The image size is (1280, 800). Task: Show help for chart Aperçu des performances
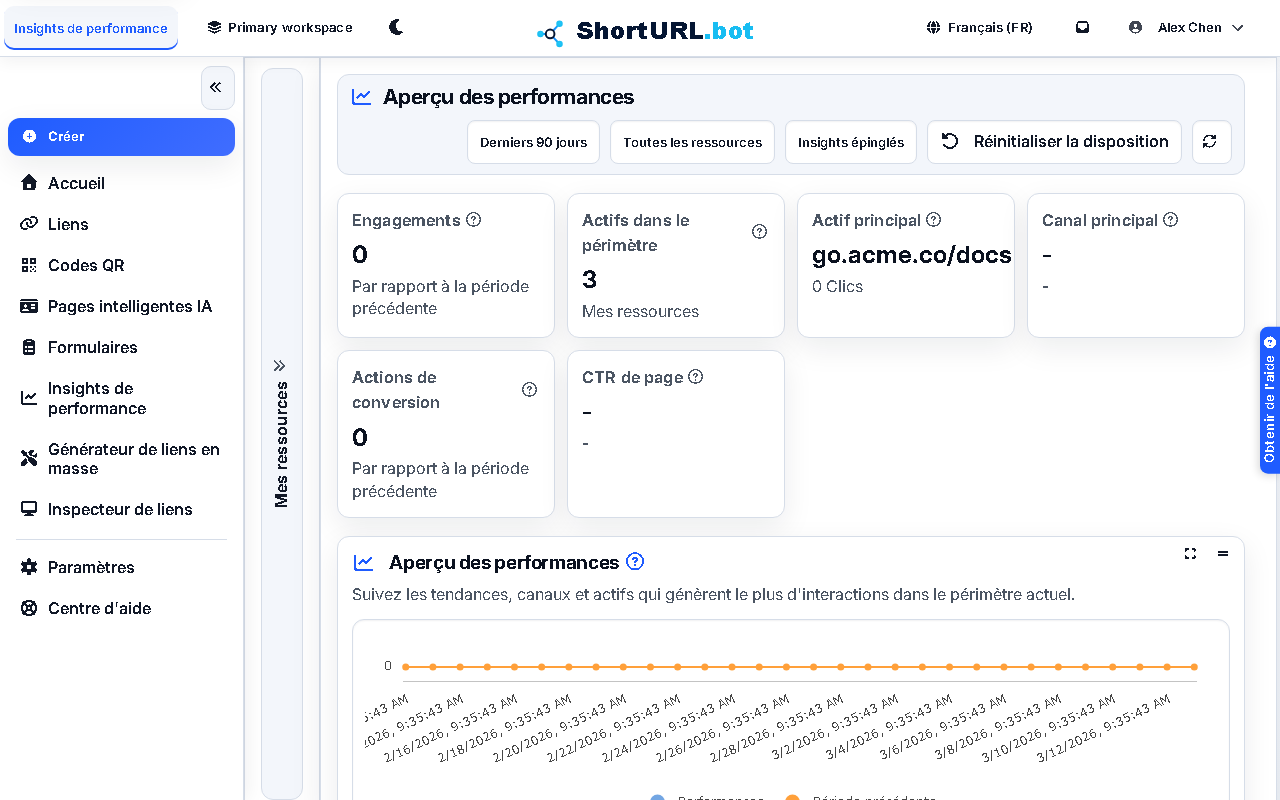634,562
